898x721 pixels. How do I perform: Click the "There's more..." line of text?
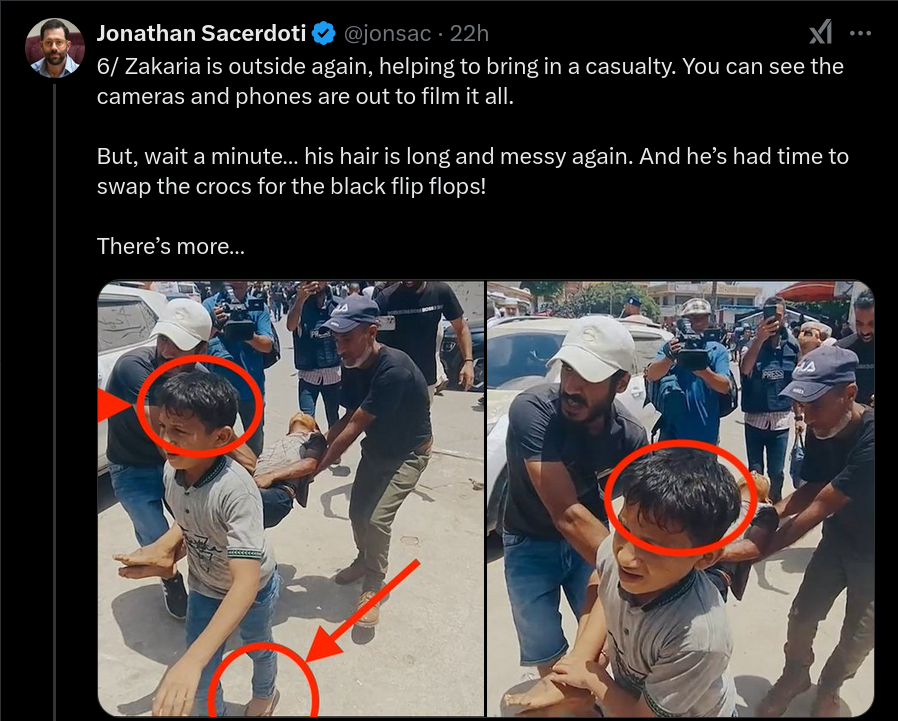tap(171, 246)
